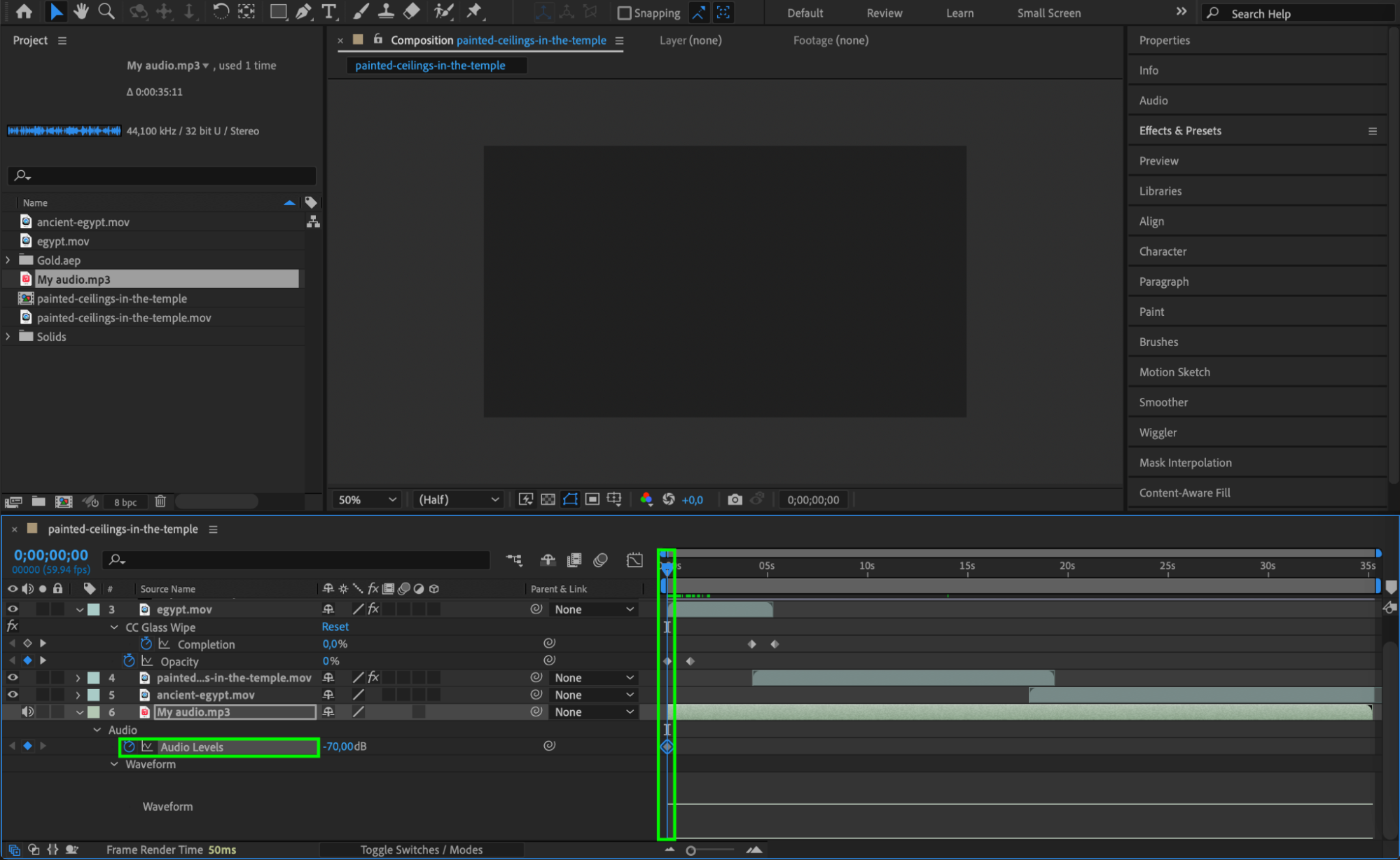Select the Pen tool
1400x860 pixels.
click(303, 11)
